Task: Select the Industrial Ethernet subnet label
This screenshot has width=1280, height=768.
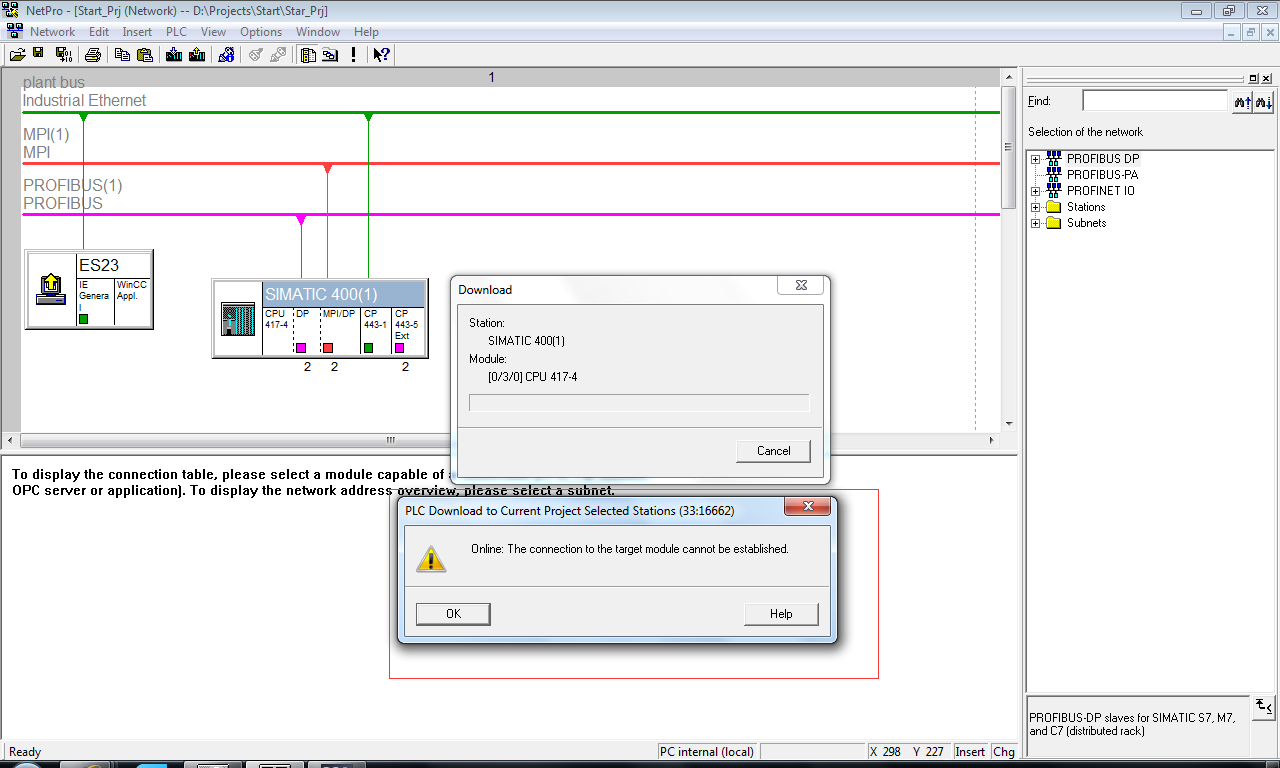Action: 84,100
